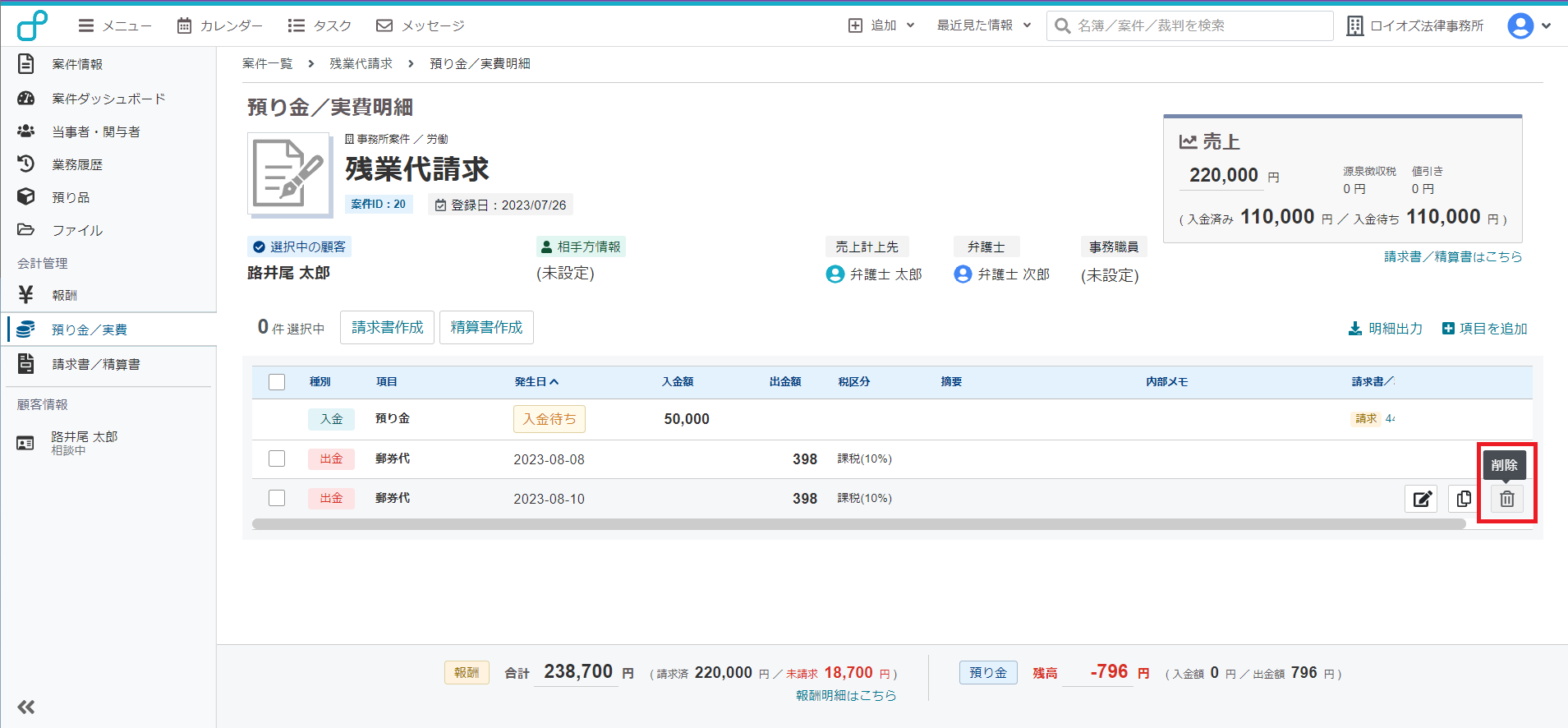Image resolution: width=1568 pixels, height=728 pixels.
Task: Open 案件情報 in sidebar
Action: pyautogui.click(x=77, y=64)
